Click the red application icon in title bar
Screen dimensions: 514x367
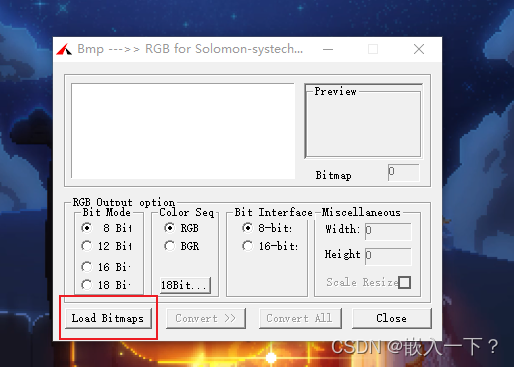[x=64, y=49]
